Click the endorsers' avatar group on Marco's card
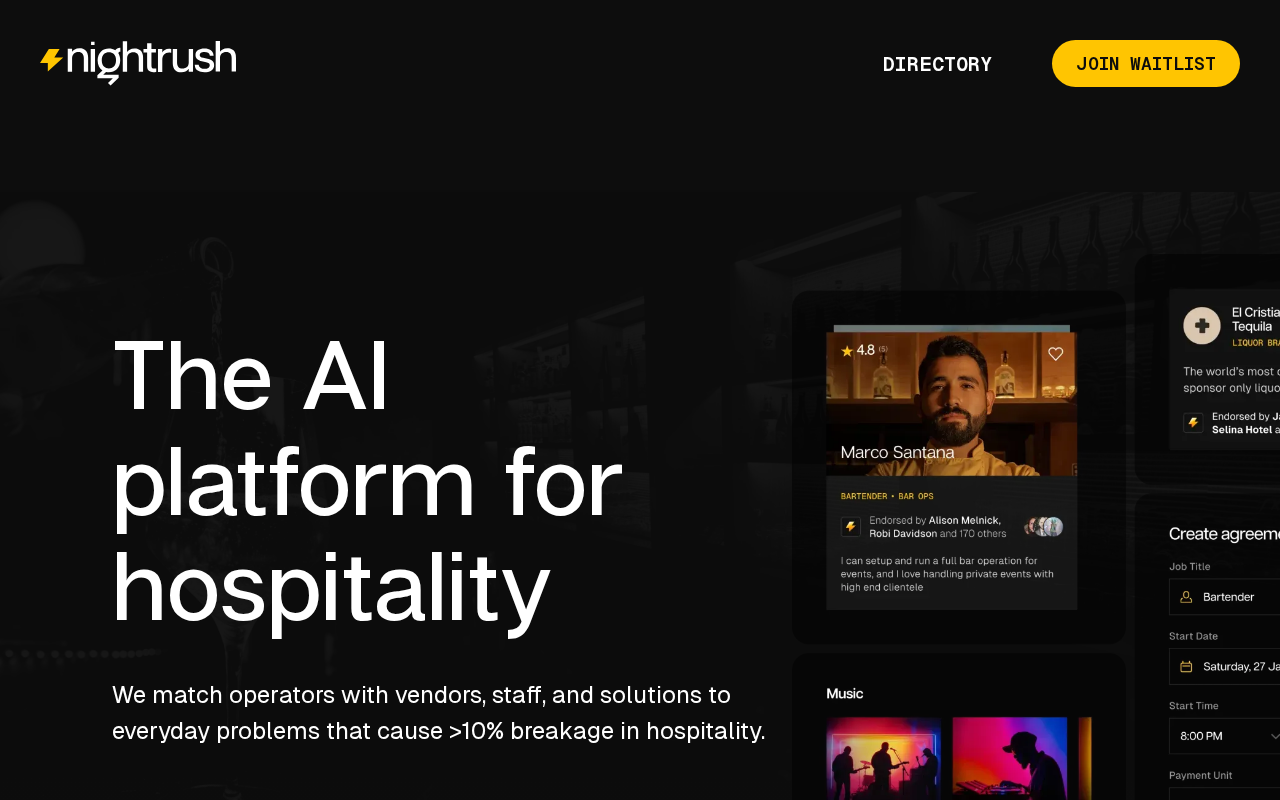This screenshot has width=1280, height=800. [x=1044, y=527]
